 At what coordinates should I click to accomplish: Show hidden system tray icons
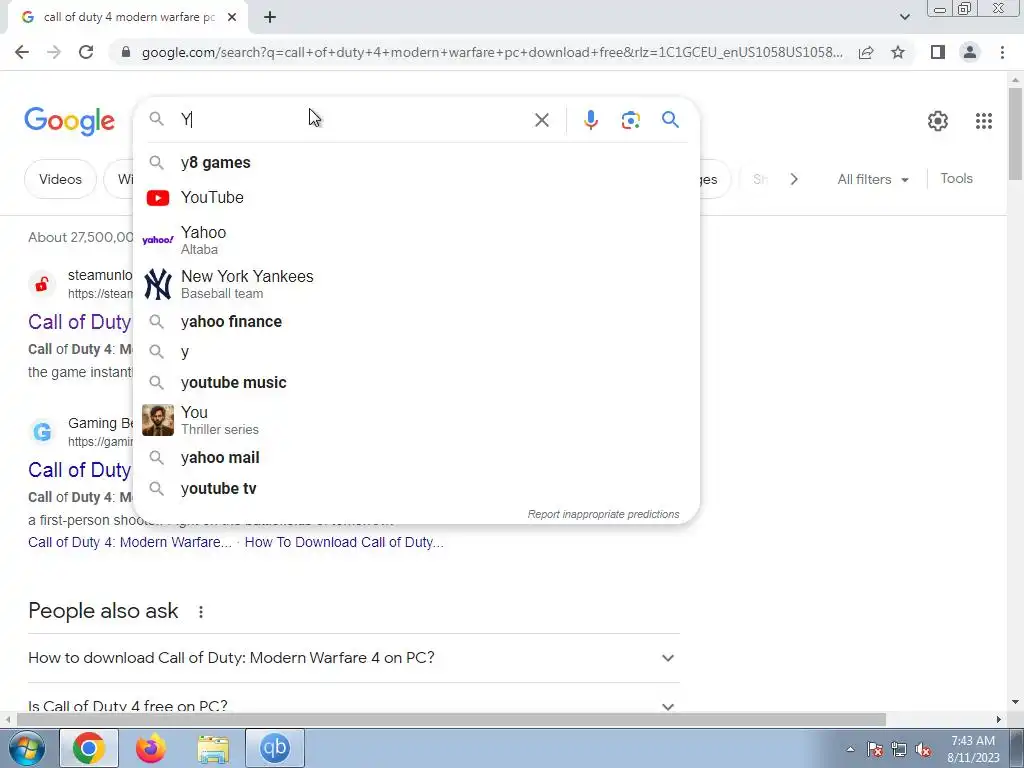coord(850,750)
